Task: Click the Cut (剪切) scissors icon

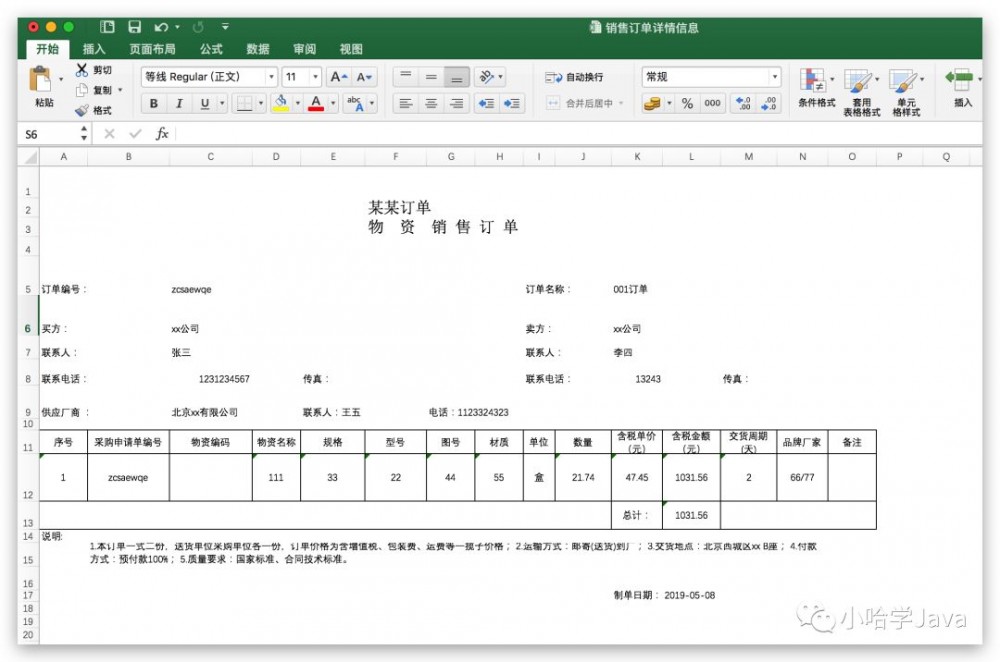Action: point(81,69)
